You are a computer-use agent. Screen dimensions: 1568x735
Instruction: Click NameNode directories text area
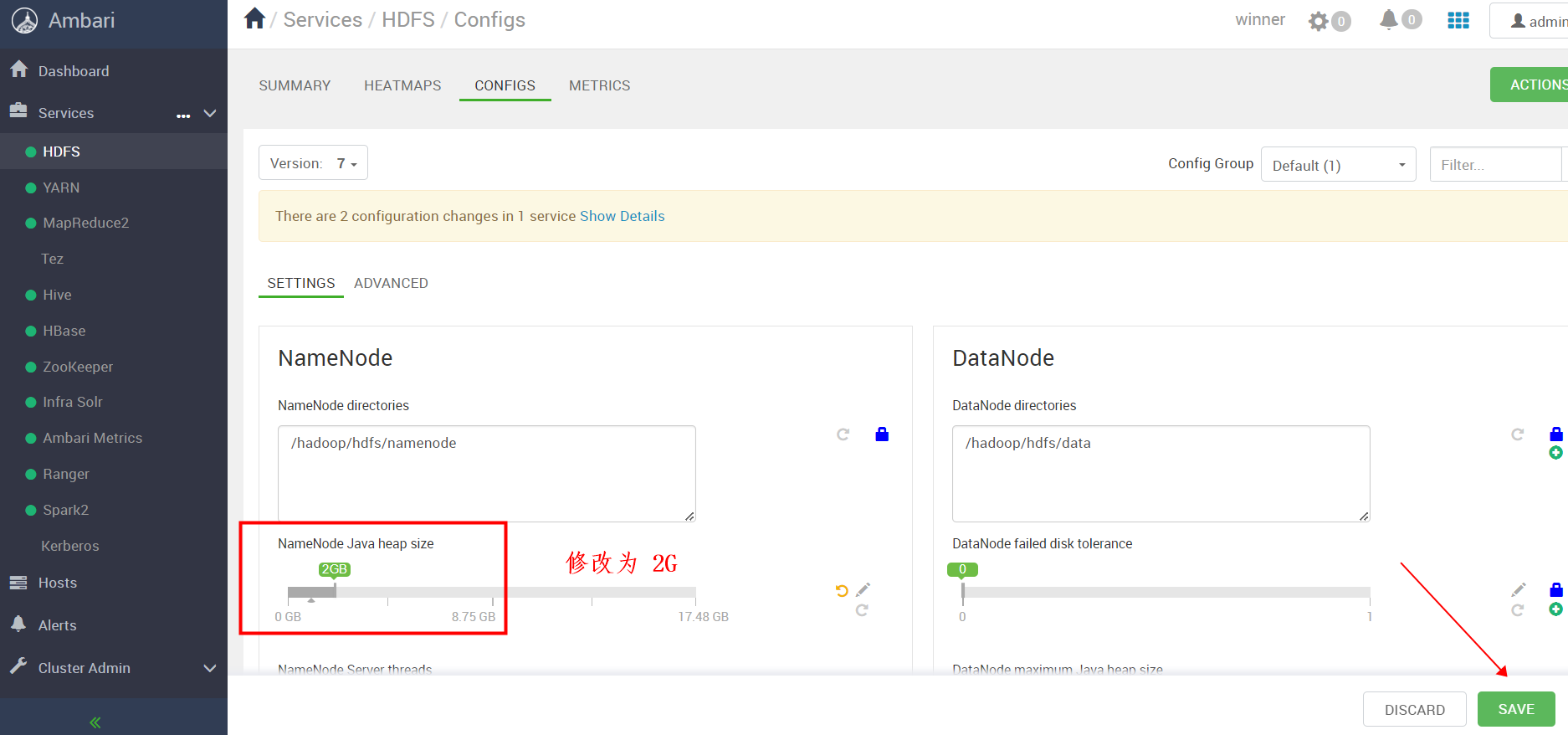pos(487,474)
